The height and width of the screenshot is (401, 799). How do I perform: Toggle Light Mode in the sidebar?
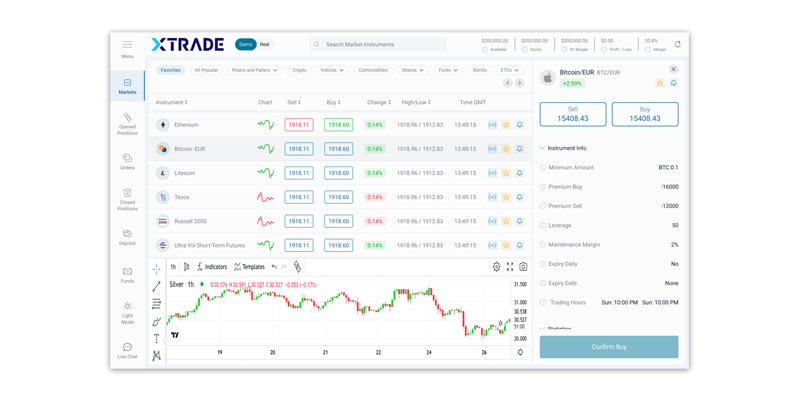click(x=127, y=312)
